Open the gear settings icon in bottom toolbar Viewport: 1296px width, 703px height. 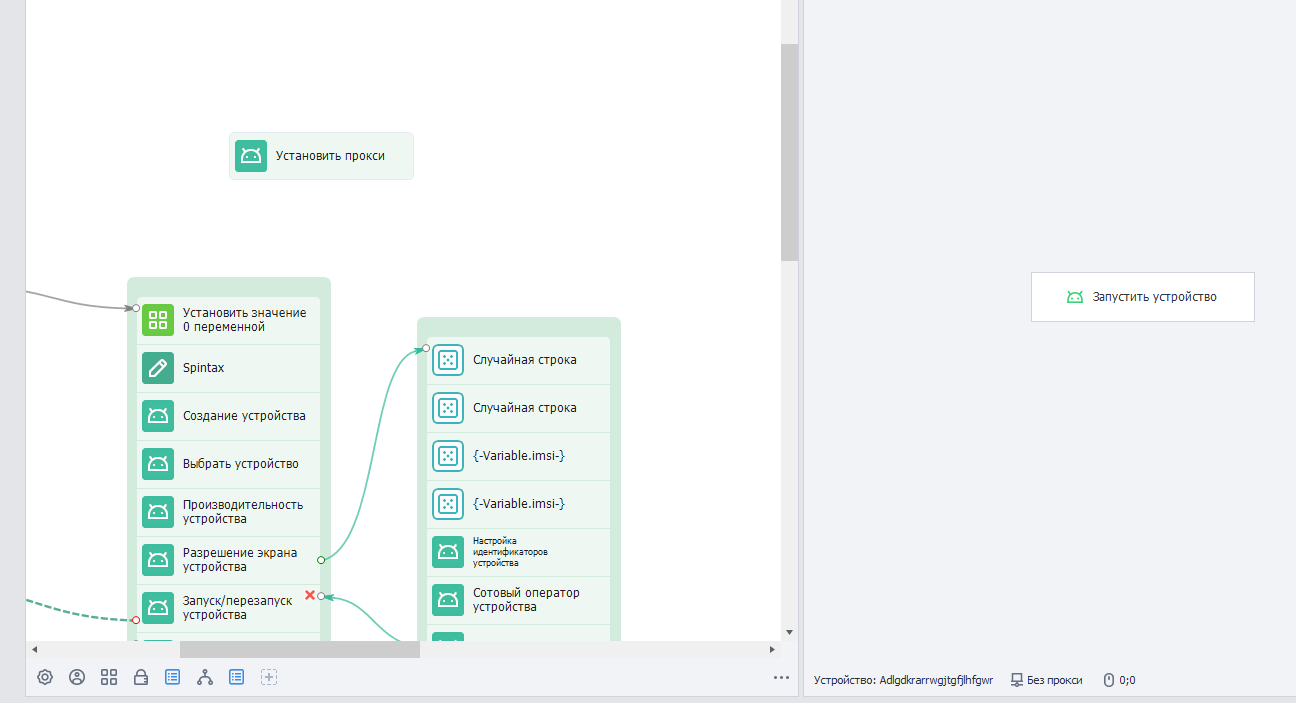point(45,677)
